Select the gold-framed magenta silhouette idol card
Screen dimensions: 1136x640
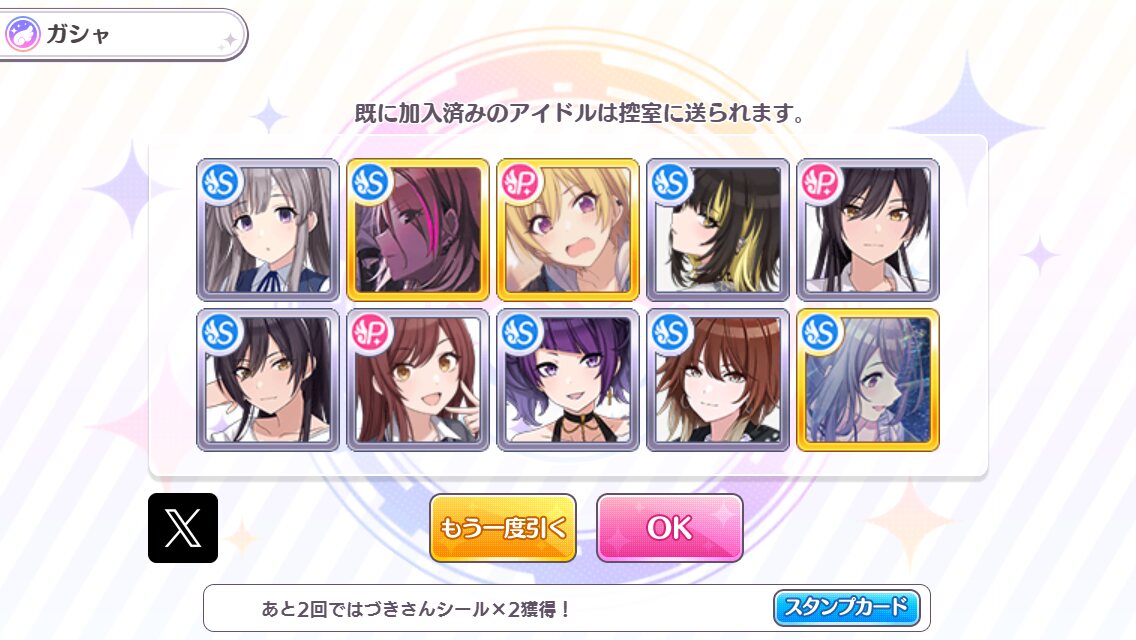pyautogui.click(x=418, y=230)
